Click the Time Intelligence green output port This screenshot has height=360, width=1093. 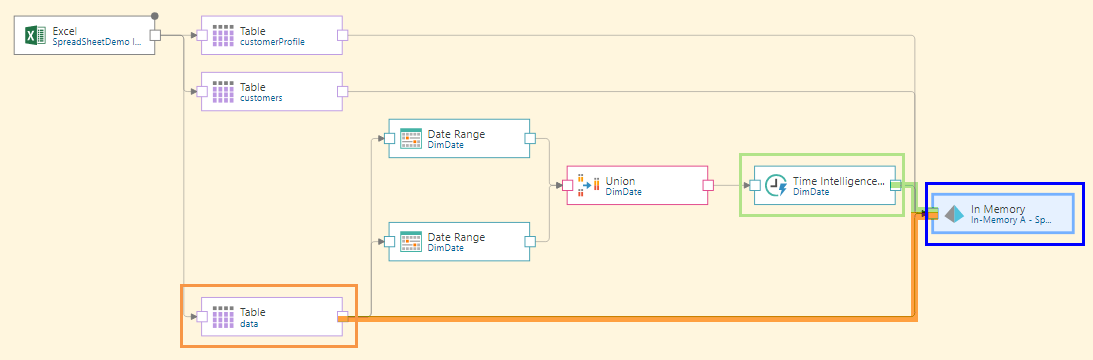[896, 185]
